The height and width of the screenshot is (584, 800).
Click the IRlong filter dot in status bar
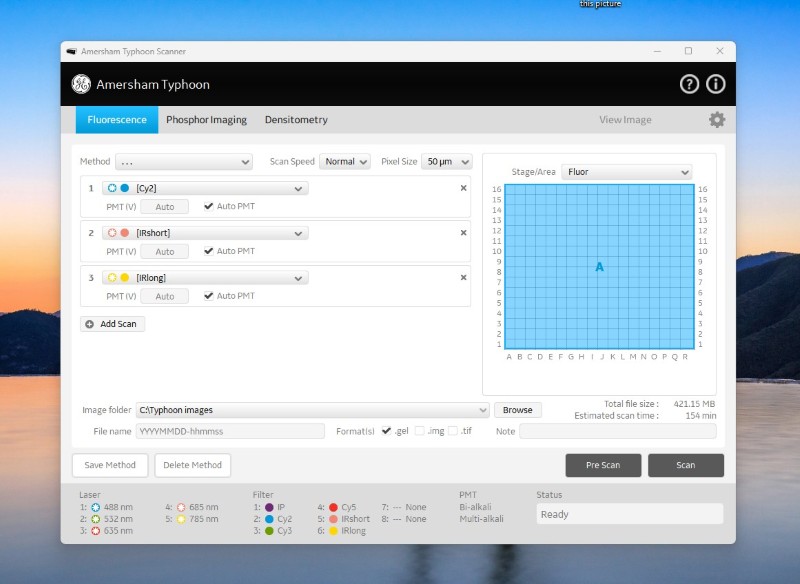click(333, 531)
